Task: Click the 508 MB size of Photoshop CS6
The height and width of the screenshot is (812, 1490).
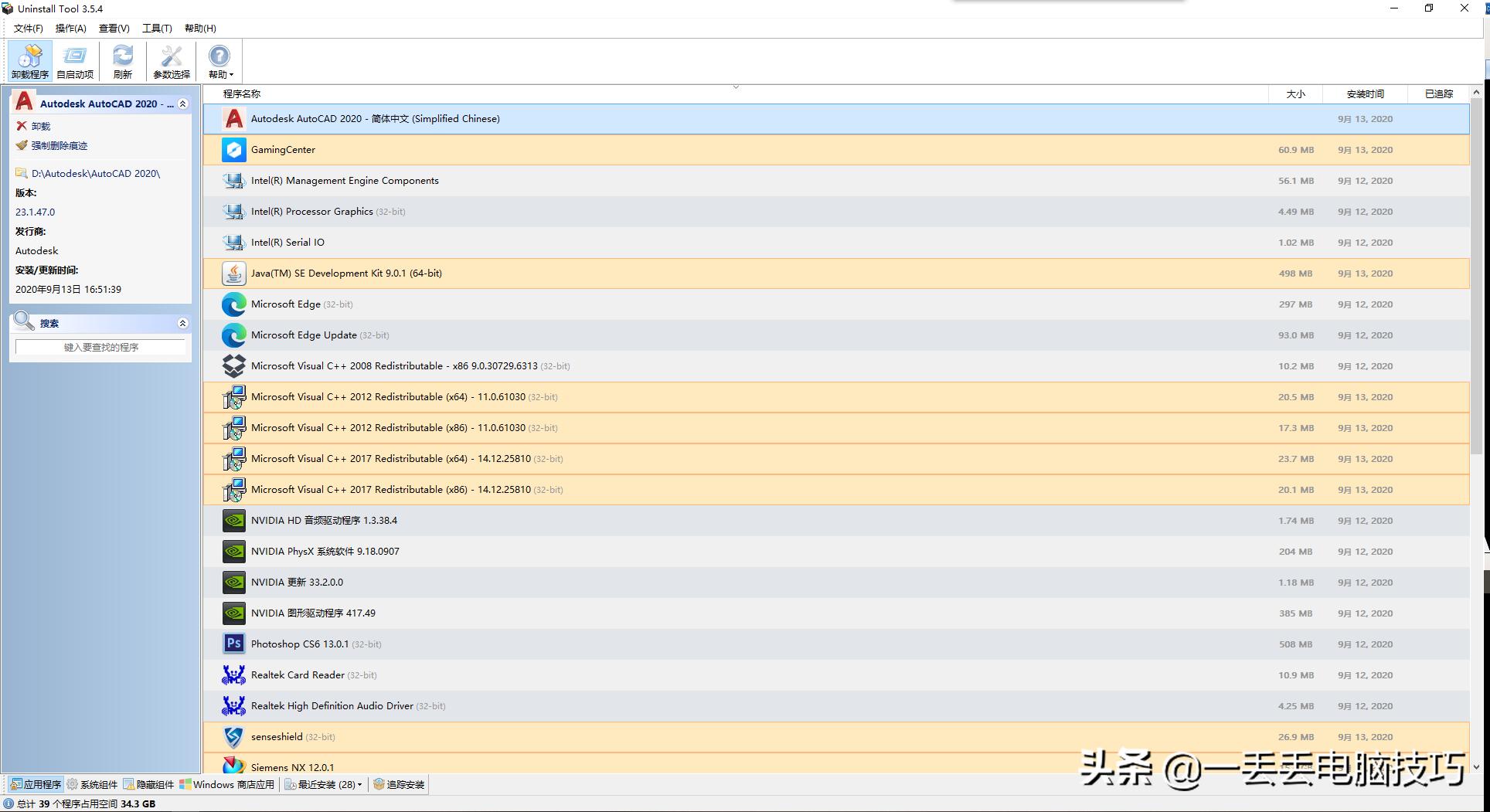Action: (x=1295, y=644)
